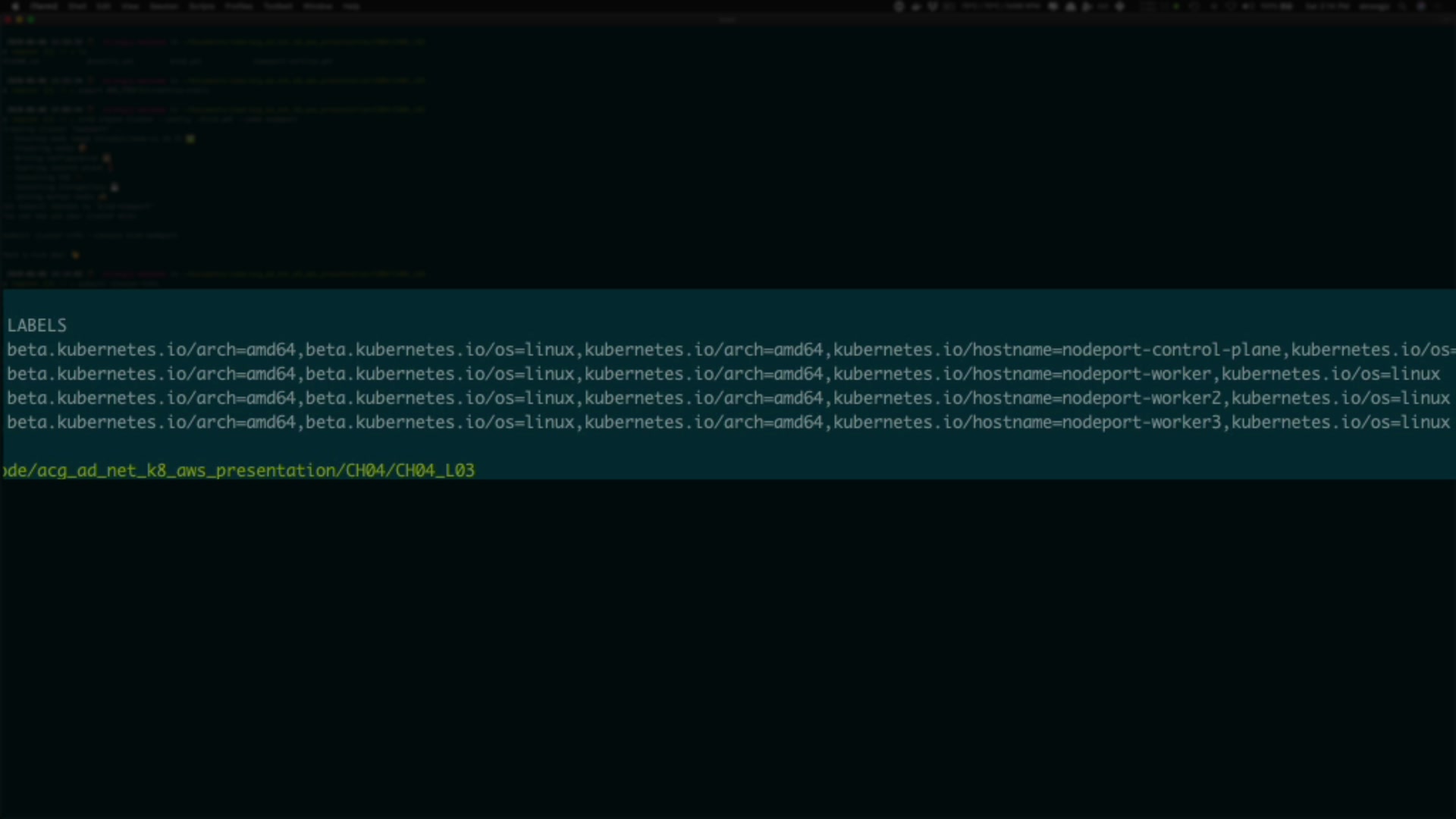Image resolution: width=1456 pixels, height=819 pixels.
Task: Open the date and time menu bar item
Action: coord(1327,6)
